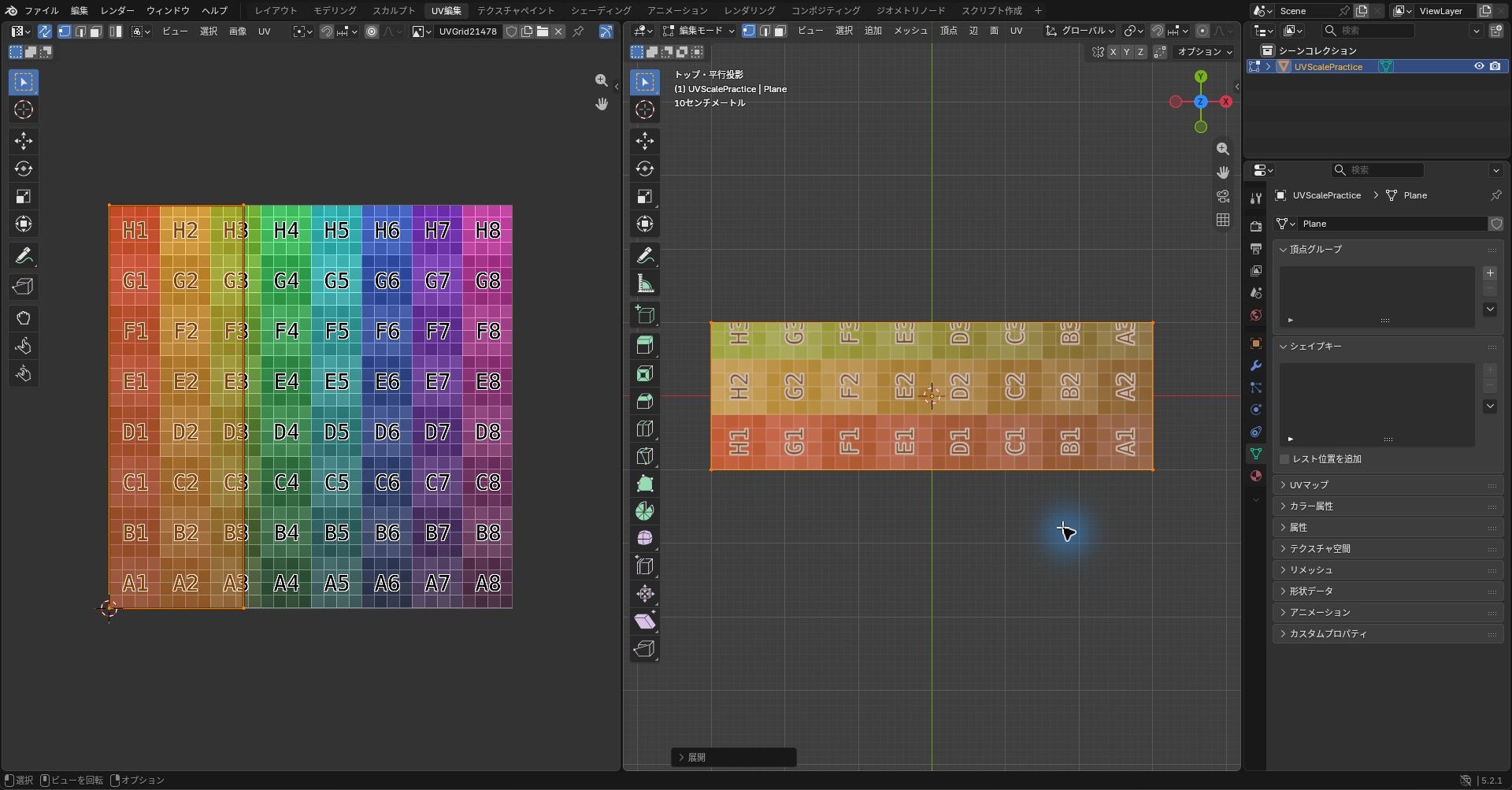Viewport: 1512px width, 790px height.
Task: Toggle UV sync selection
Action: (45, 32)
